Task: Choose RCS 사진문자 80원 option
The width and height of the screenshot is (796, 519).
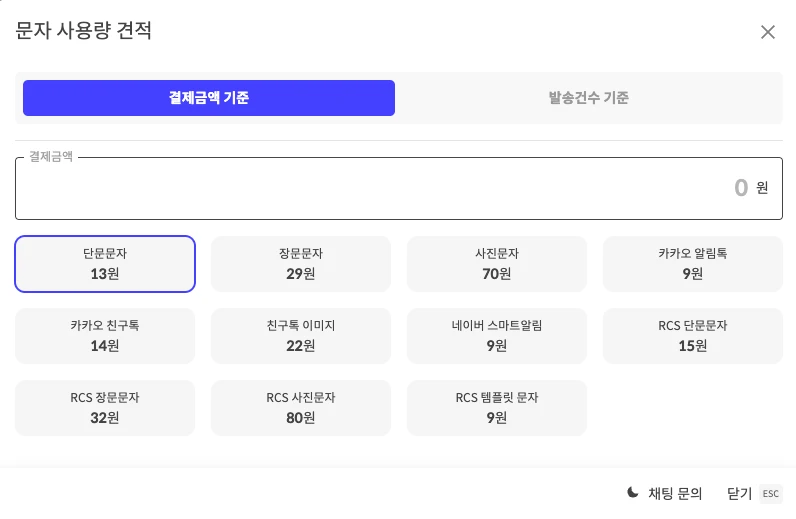Action: point(301,408)
